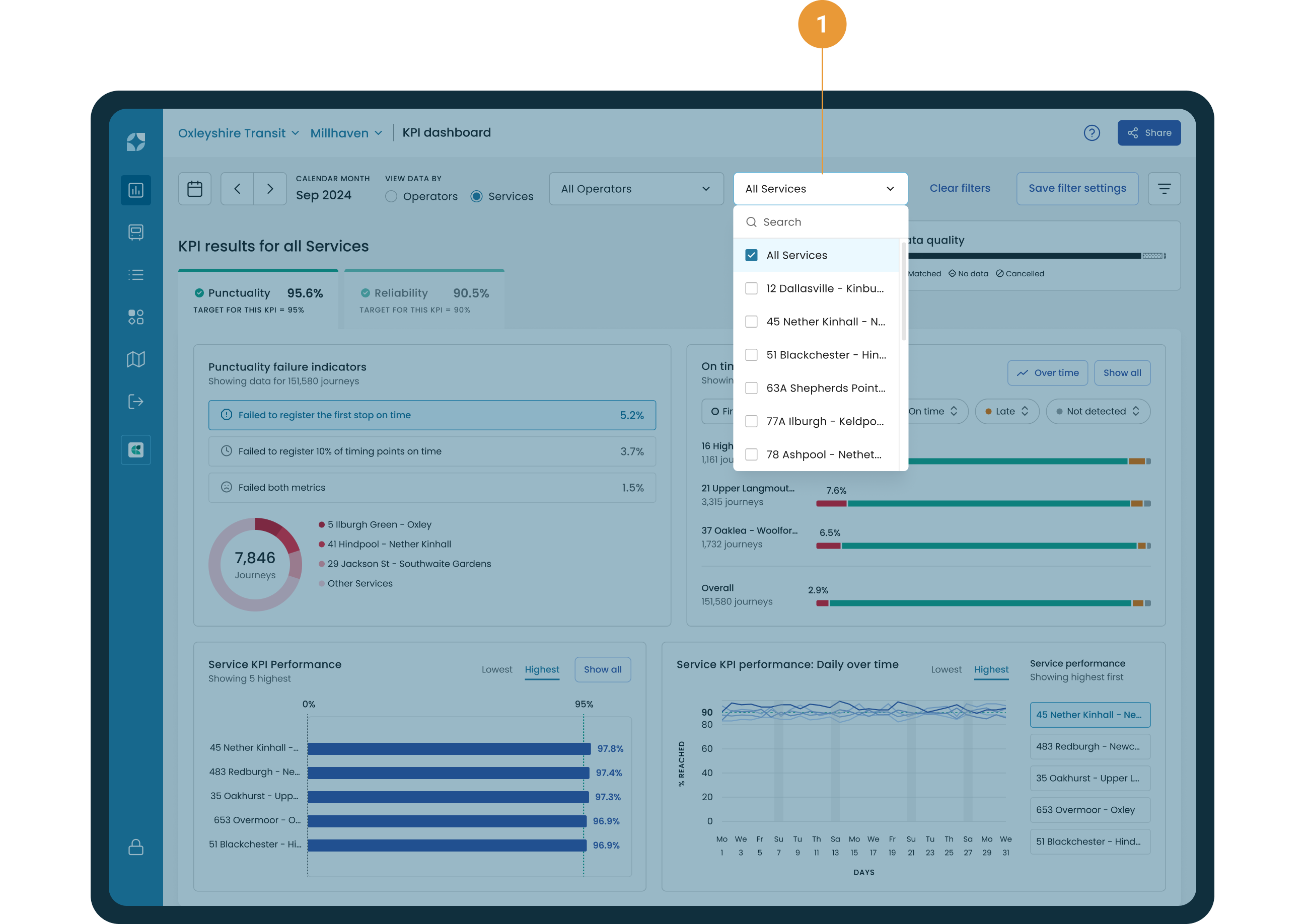The width and height of the screenshot is (1305, 924).
Task: Expand the All Operators dropdown
Action: pyautogui.click(x=636, y=189)
